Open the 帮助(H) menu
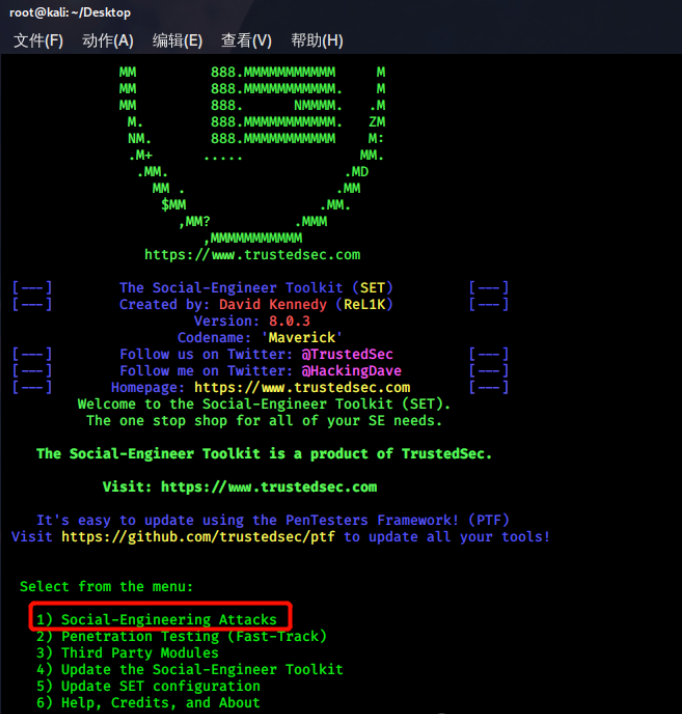 317,41
